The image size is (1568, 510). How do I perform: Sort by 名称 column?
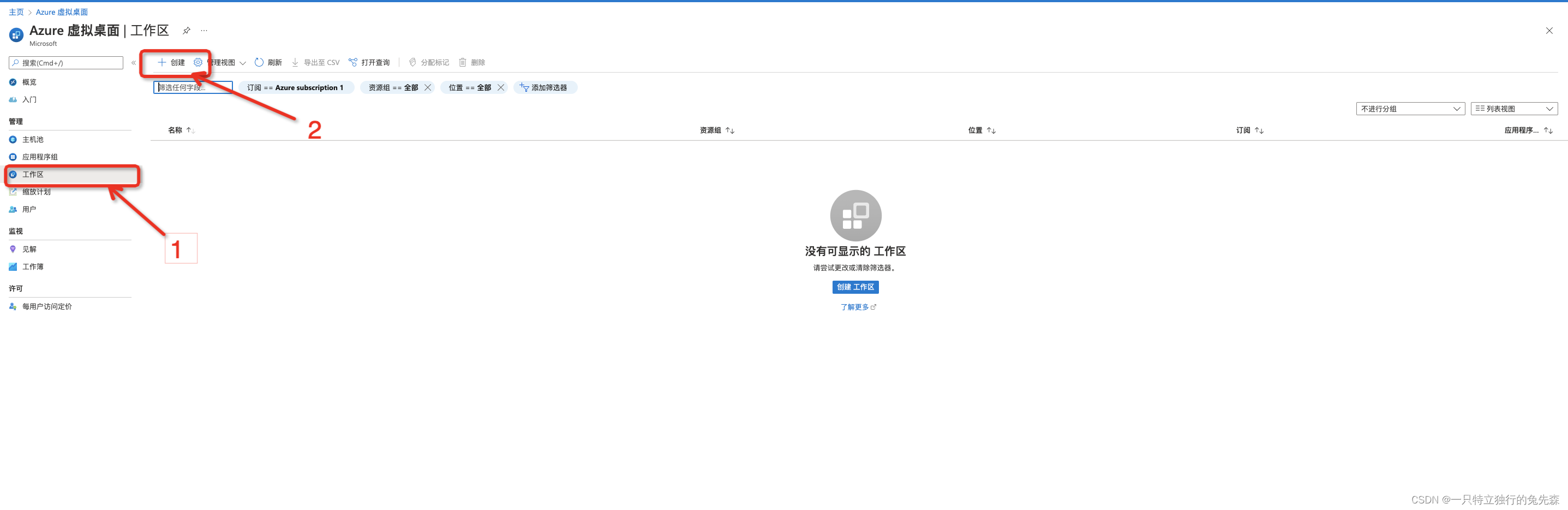pos(181,130)
